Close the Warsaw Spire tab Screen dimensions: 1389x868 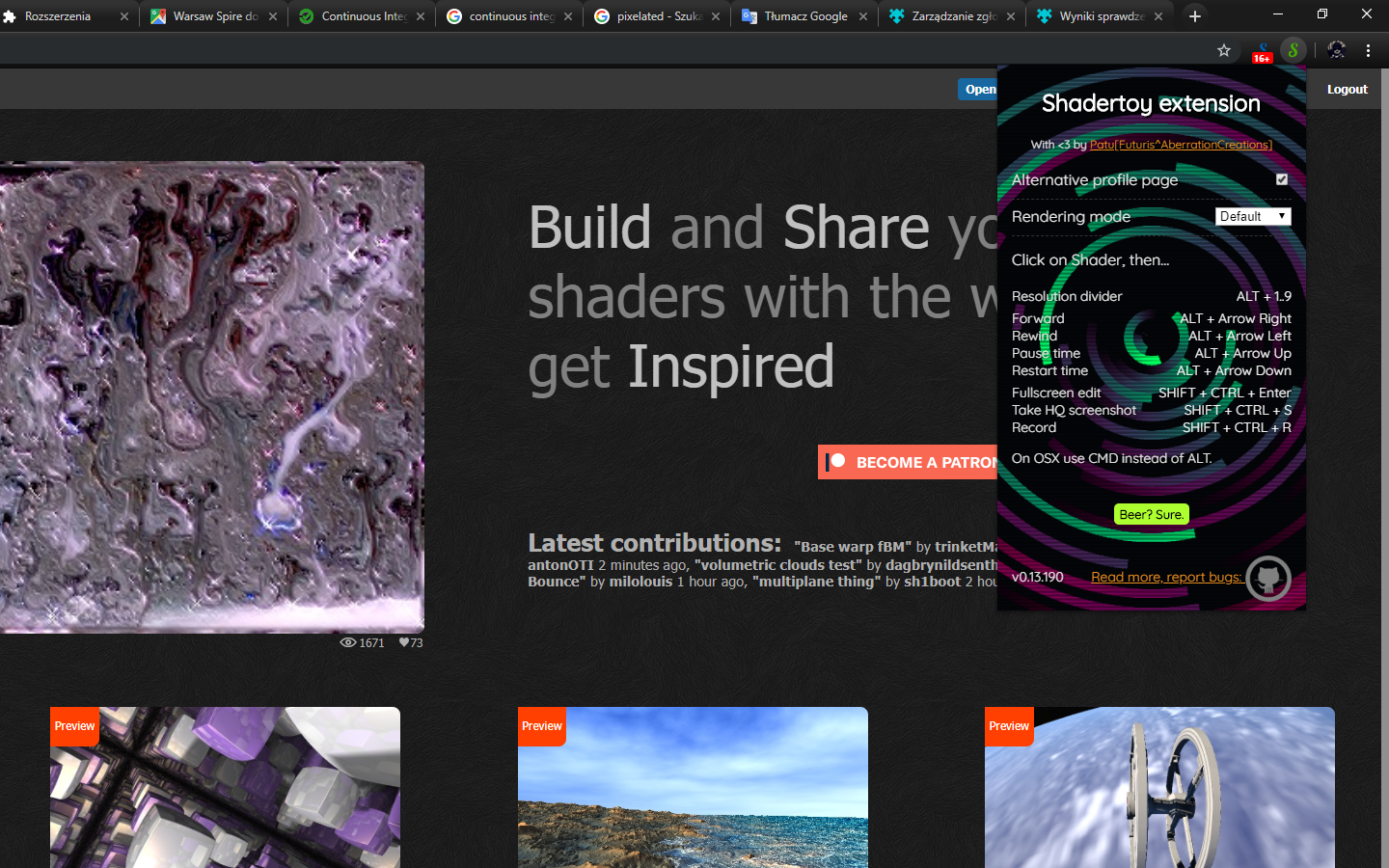coord(273,16)
